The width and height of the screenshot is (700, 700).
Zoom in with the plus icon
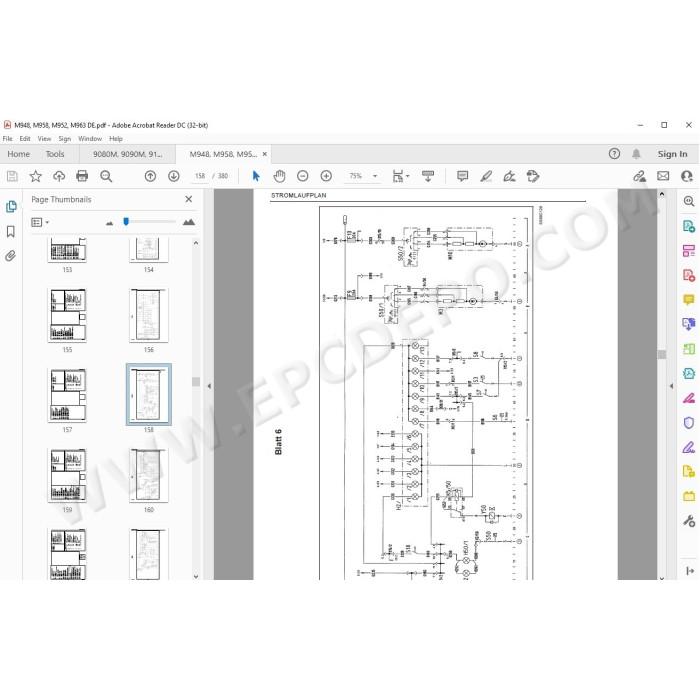pos(326,176)
